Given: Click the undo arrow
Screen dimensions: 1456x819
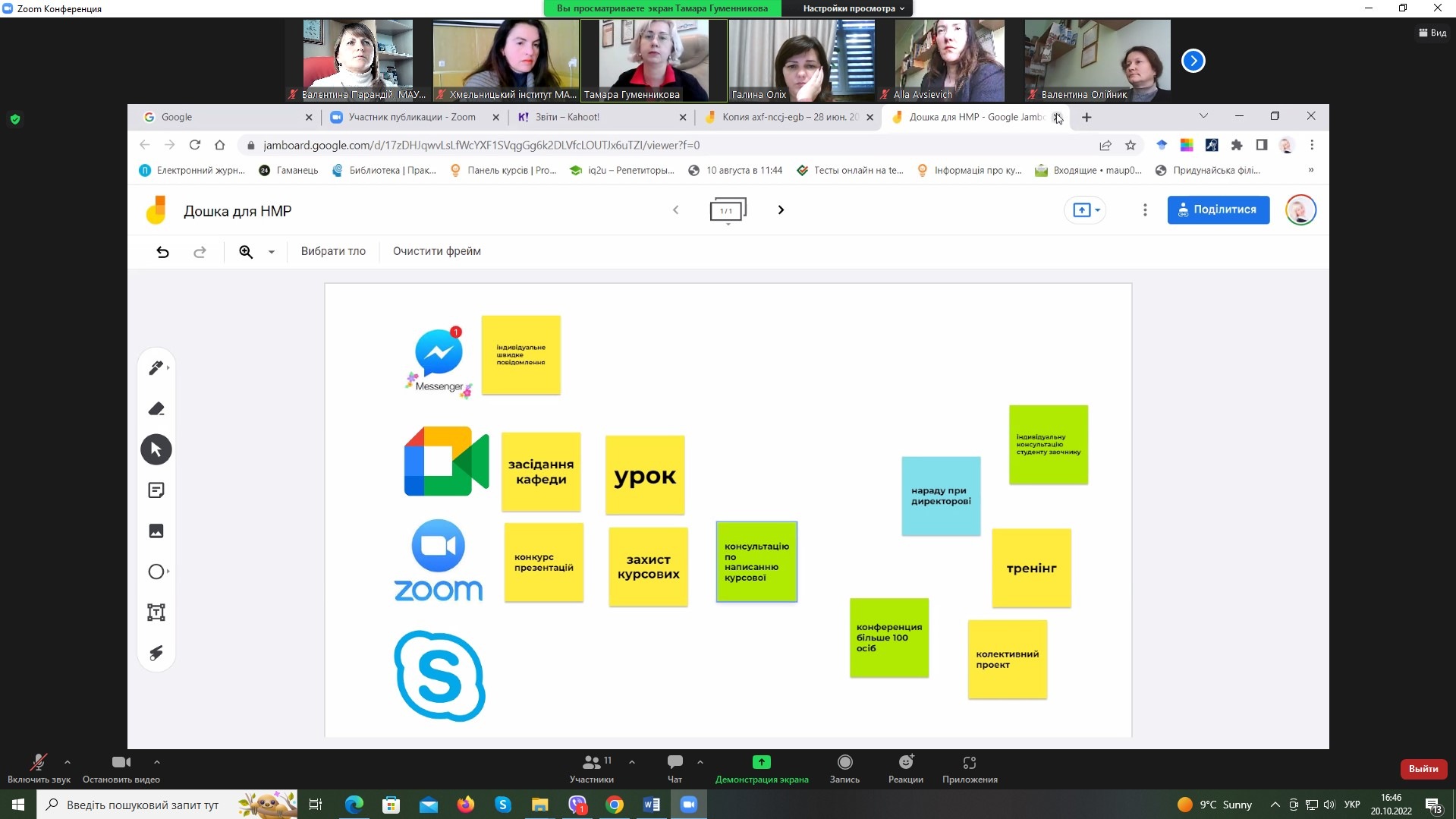Looking at the screenshot, I should 162,252.
